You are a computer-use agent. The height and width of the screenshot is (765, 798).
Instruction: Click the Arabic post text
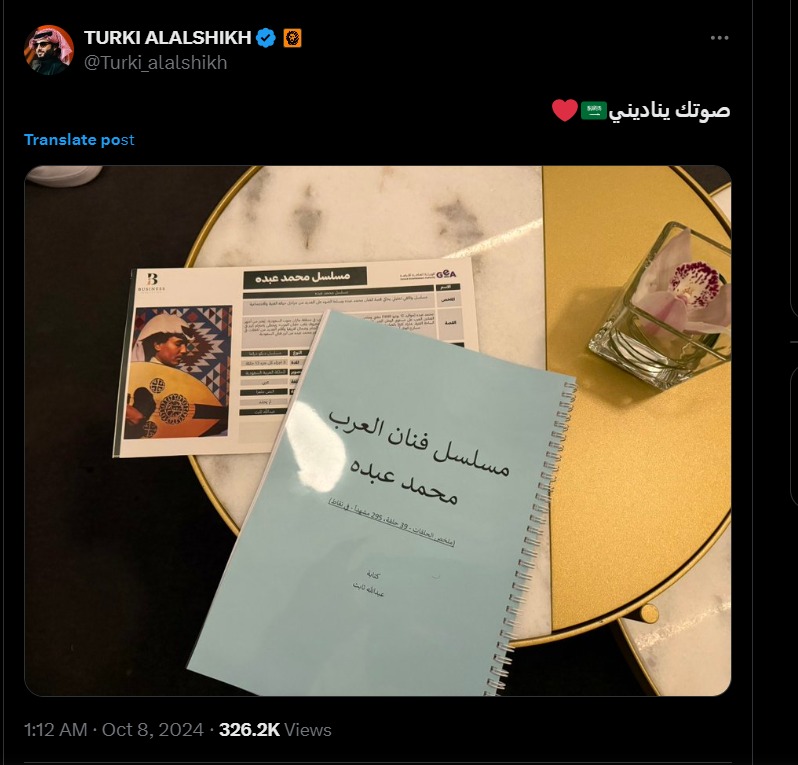click(670, 110)
